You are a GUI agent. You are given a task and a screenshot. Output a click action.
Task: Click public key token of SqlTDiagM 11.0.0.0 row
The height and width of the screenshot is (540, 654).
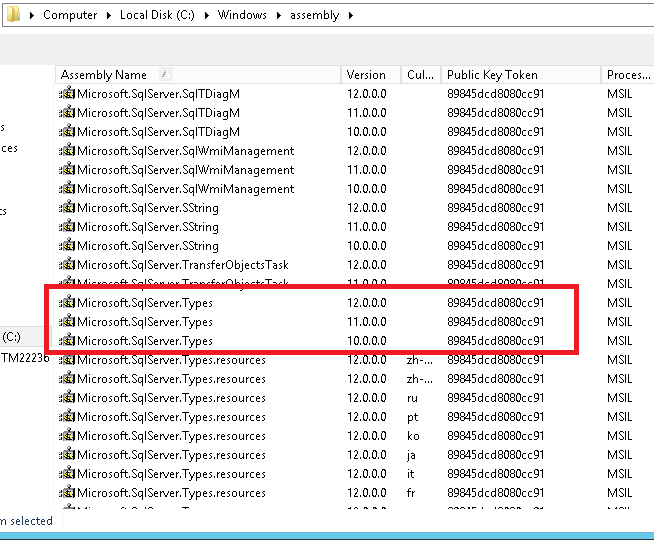point(496,113)
